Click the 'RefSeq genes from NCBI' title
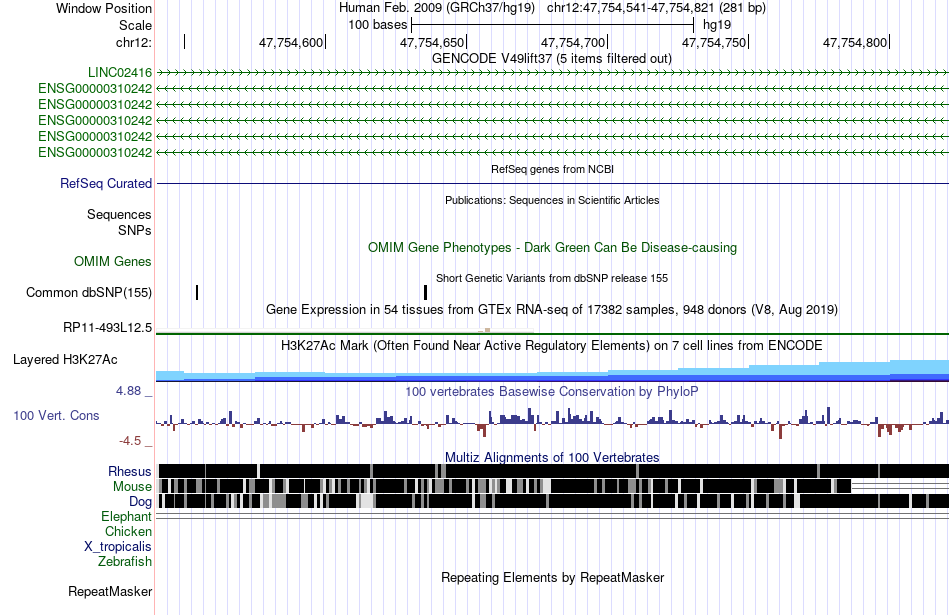Image resolution: width=950 pixels, height=615 pixels. (x=552, y=169)
